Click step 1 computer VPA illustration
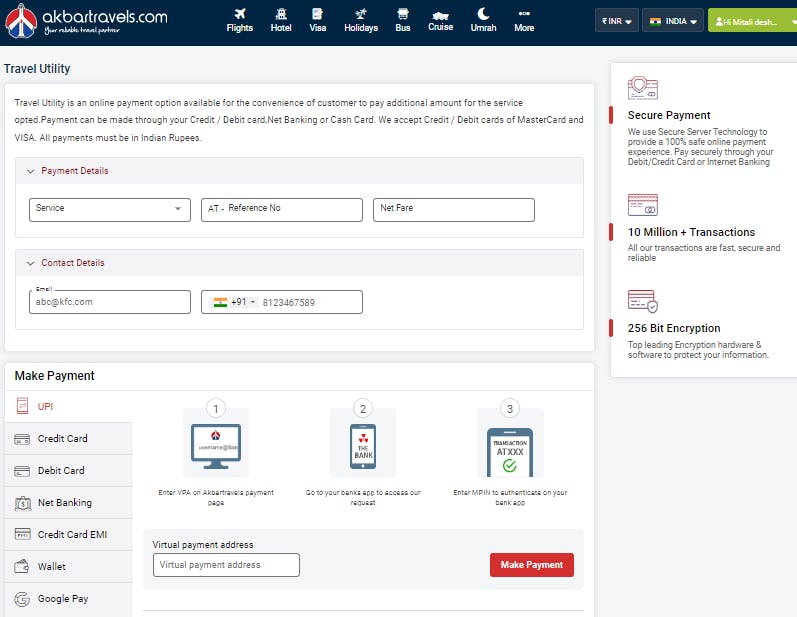Image resolution: width=797 pixels, height=617 pixels. coord(216,443)
